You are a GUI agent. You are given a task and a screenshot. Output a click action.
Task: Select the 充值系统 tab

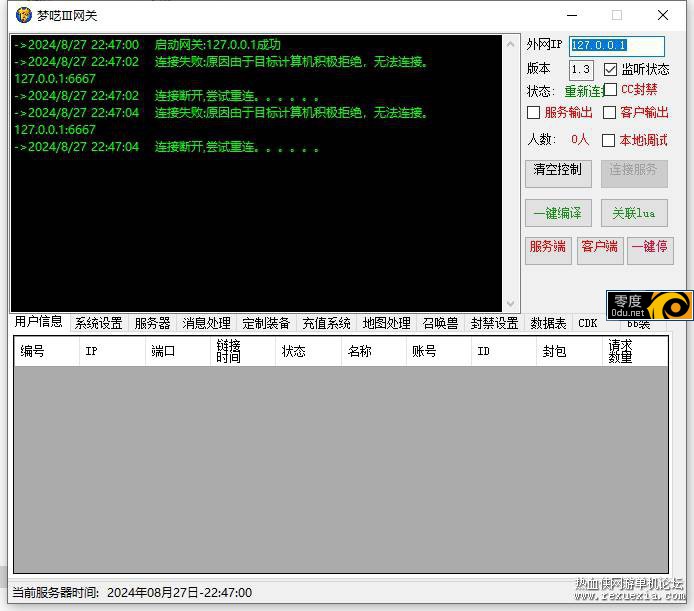pos(326,323)
